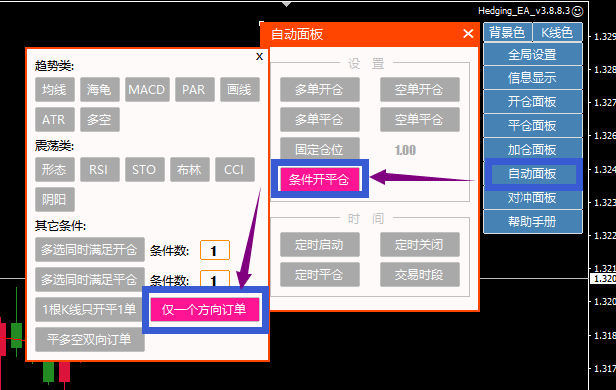Toggle the MACD condition button

[147, 90]
